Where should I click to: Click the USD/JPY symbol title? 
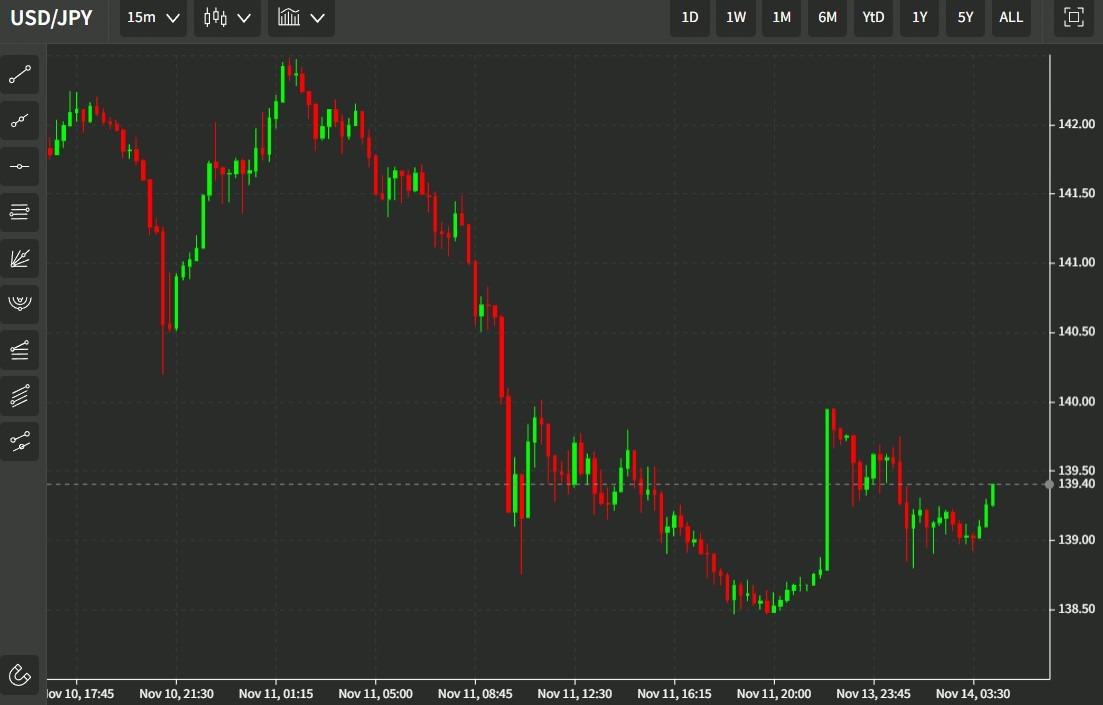pyautogui.click(x=51, y=18)
